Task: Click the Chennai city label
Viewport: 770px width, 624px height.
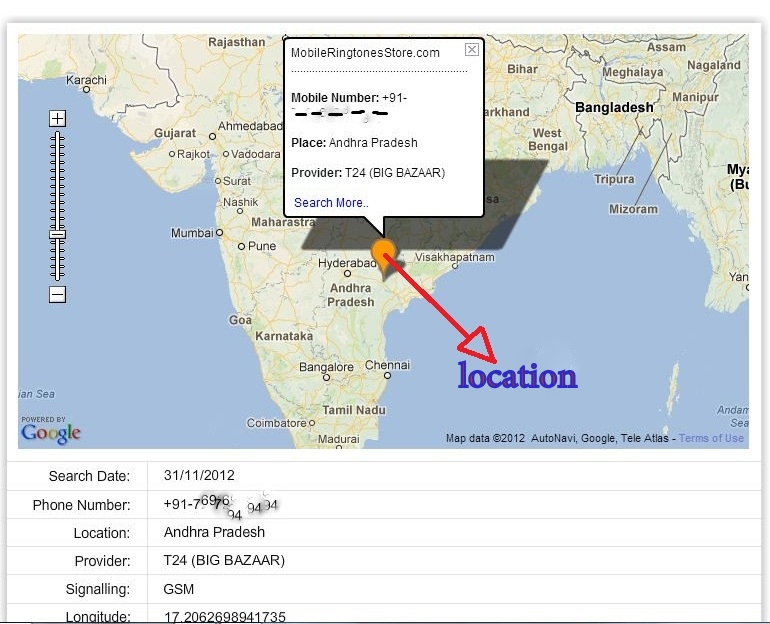Action: [387, 365]
